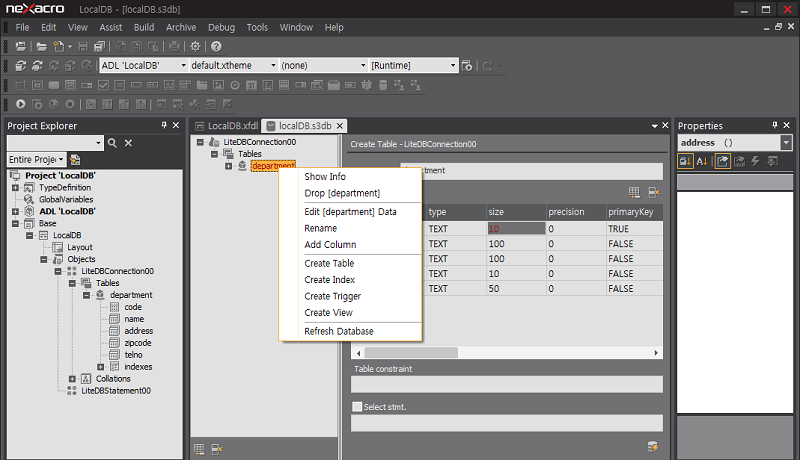
Task: Click the scrollbar right arrow under the column grid
Action: coord(656,353)
